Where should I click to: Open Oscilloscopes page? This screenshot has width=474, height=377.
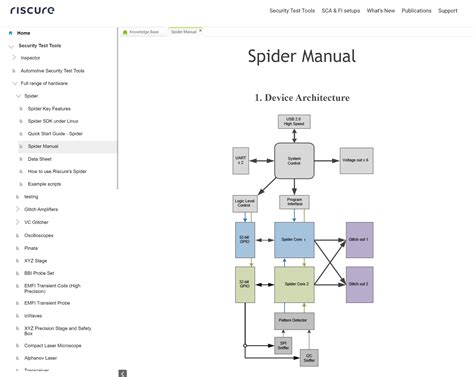(x=39, y=235)
